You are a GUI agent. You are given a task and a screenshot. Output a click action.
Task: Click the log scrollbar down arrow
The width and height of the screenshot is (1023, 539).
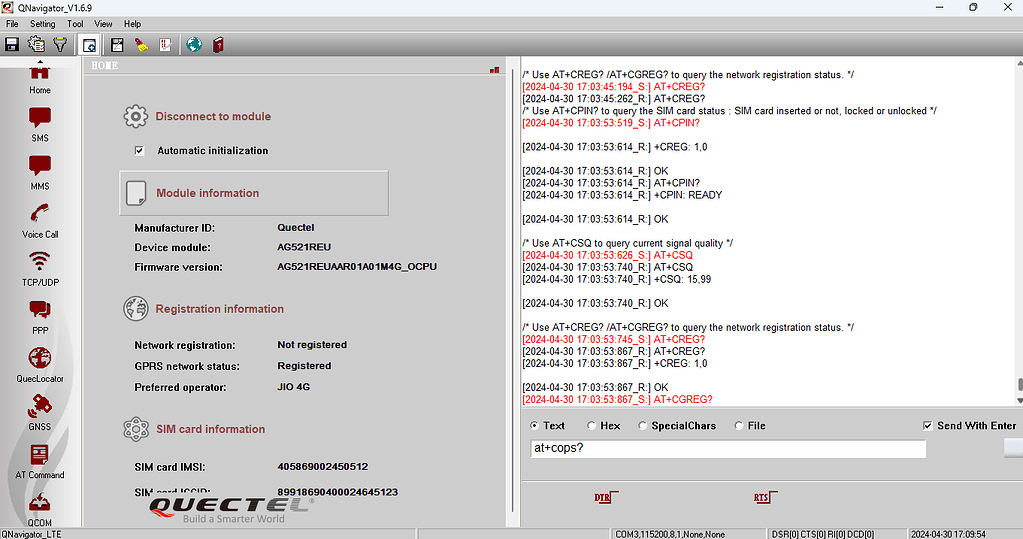1020,400
